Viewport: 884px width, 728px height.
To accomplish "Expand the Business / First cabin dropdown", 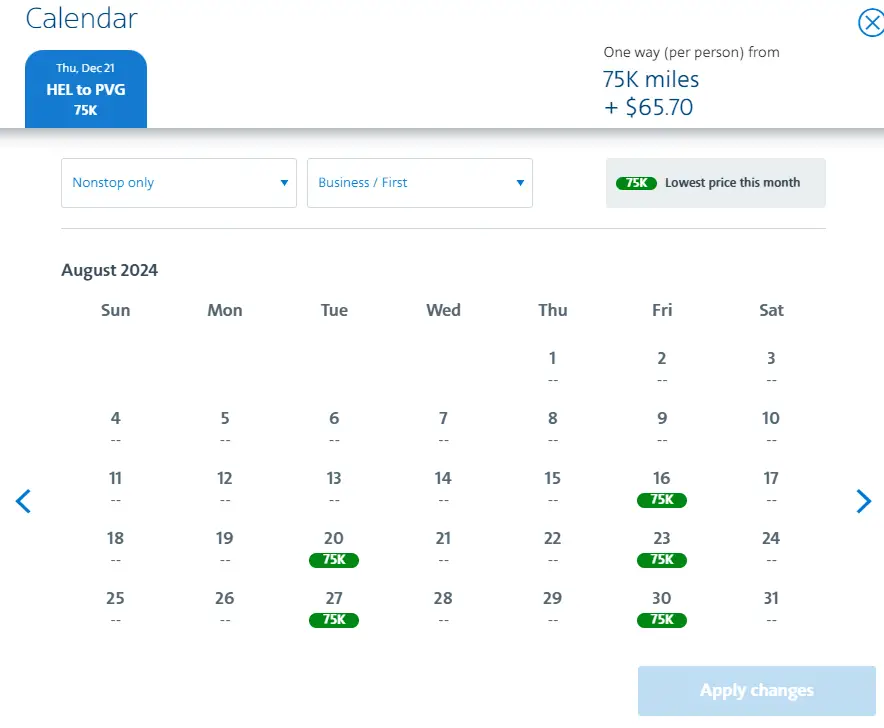I will [x=420, y=183].
